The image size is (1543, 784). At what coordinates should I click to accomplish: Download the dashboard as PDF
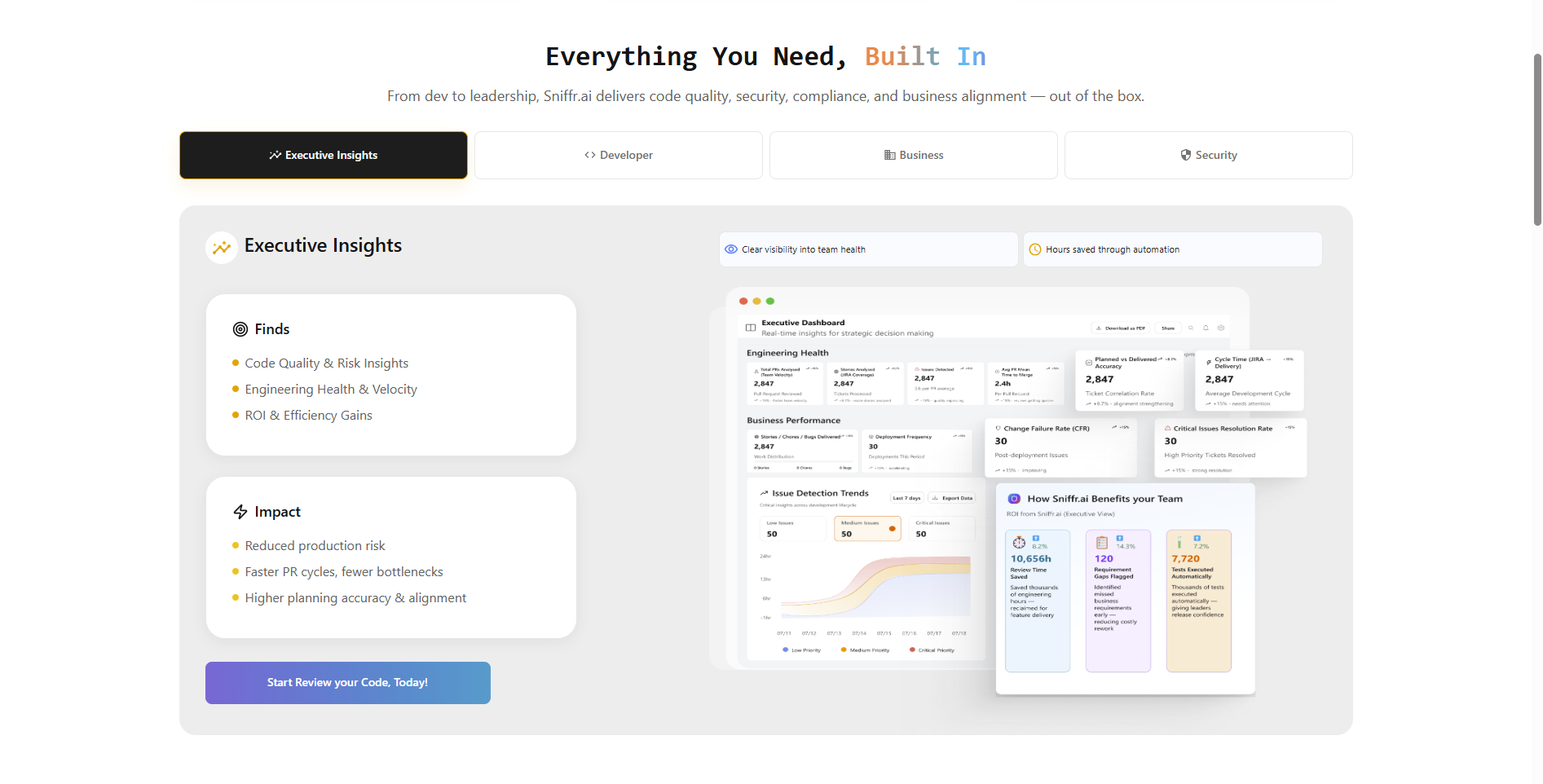tap(1120, 328)
